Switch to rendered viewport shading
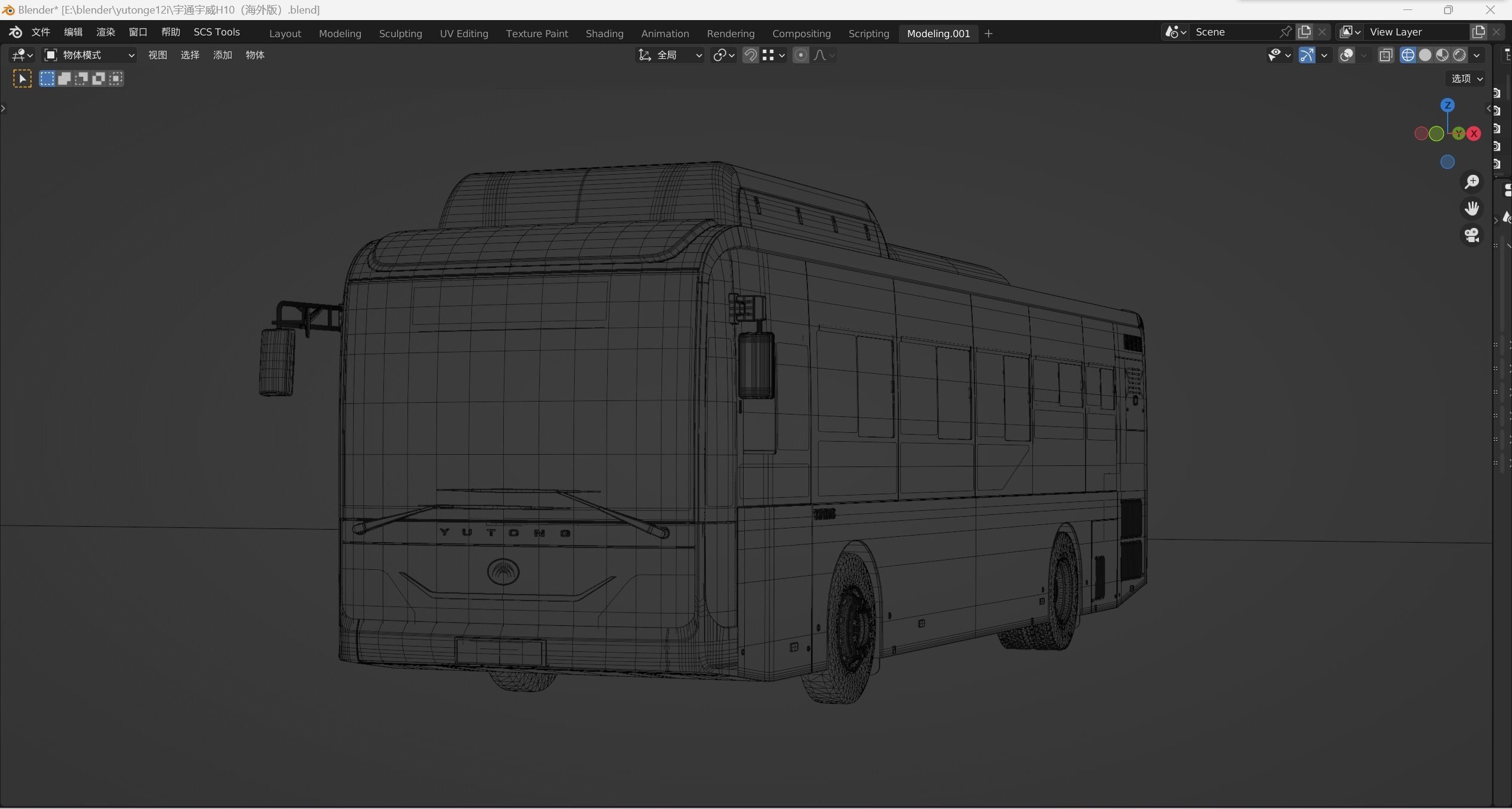This screenshot has width=1512, height=809. click(1459, 55)
